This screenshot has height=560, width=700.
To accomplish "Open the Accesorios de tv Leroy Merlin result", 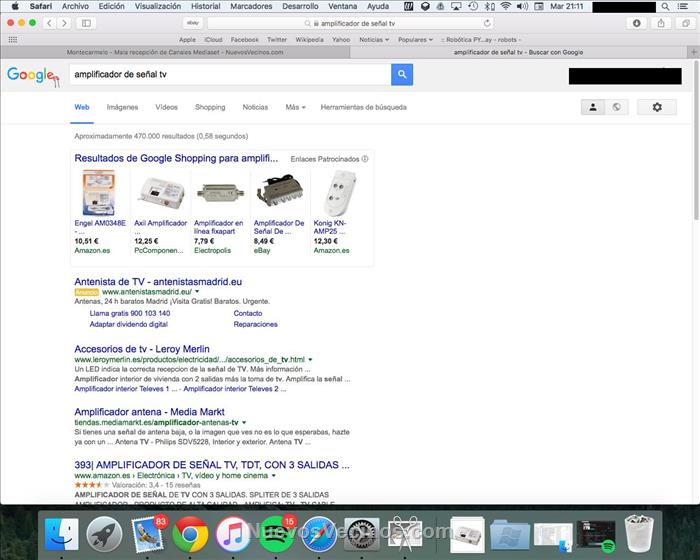I will tap(140, 349).
